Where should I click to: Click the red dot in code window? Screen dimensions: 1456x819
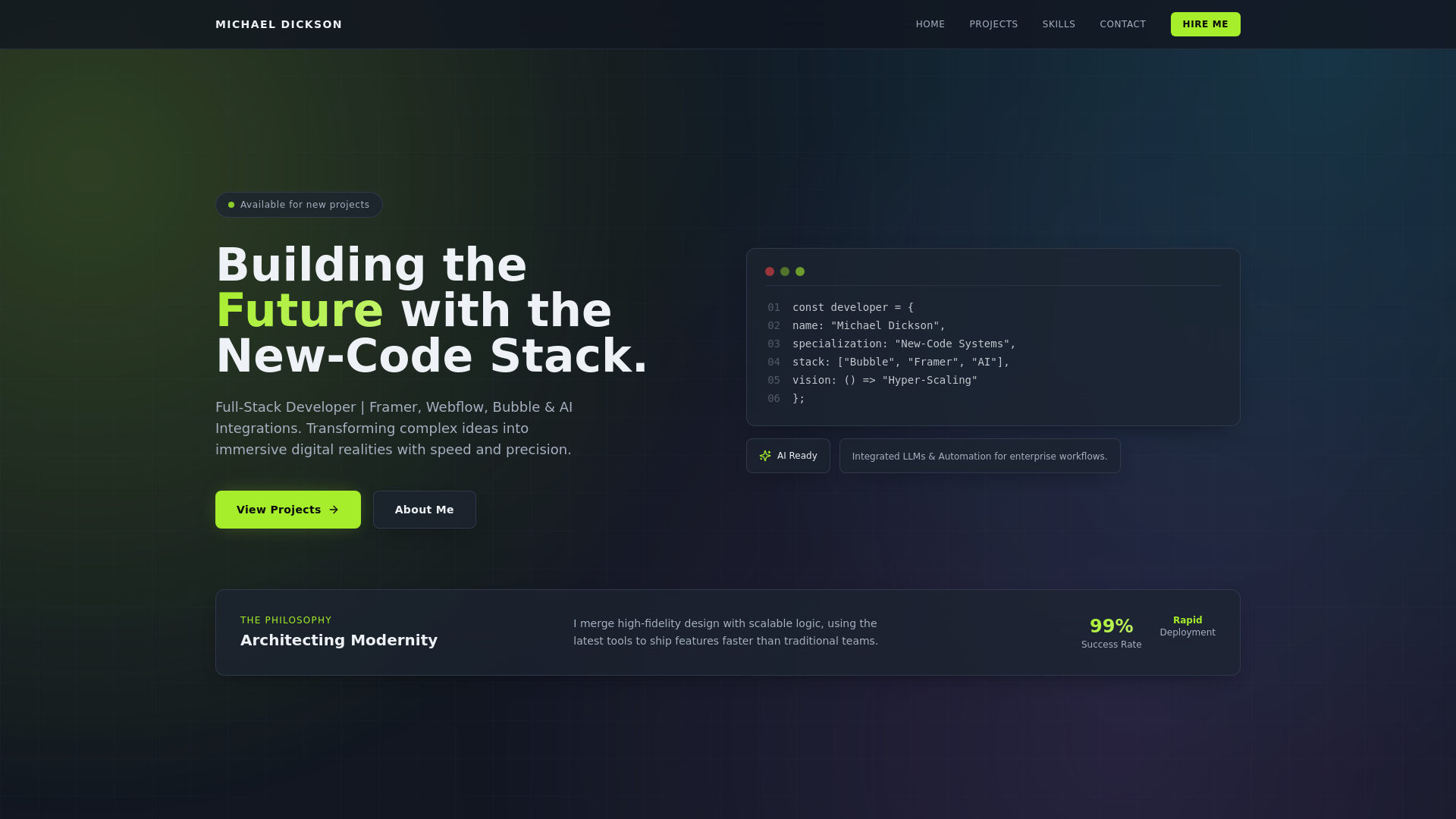(x=770, y=271)
